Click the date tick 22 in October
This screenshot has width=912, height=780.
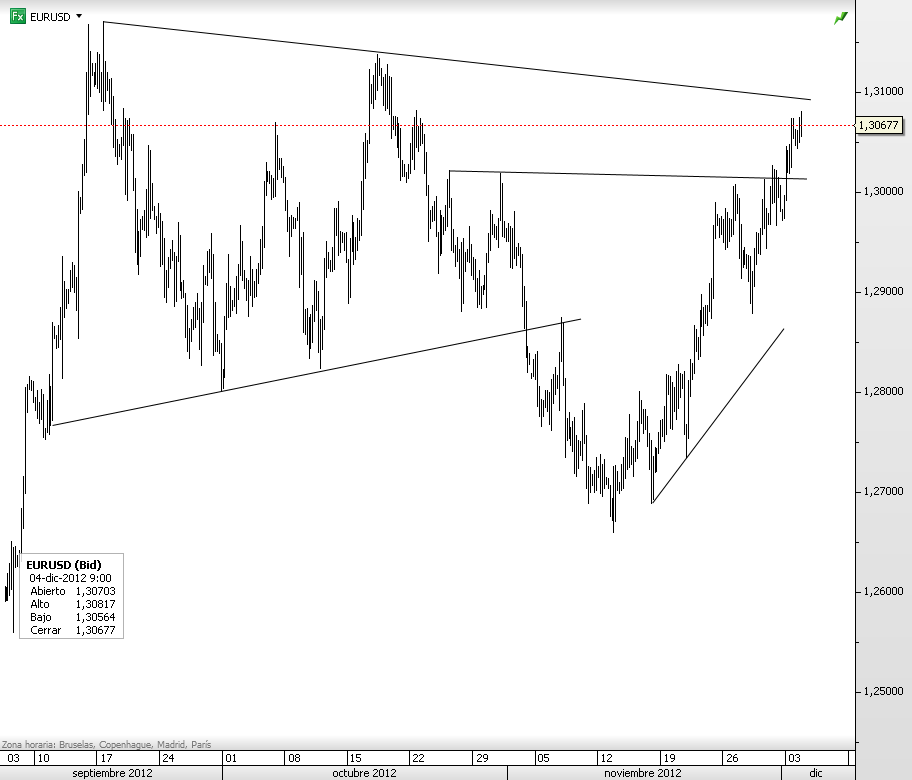coord(418,758)
